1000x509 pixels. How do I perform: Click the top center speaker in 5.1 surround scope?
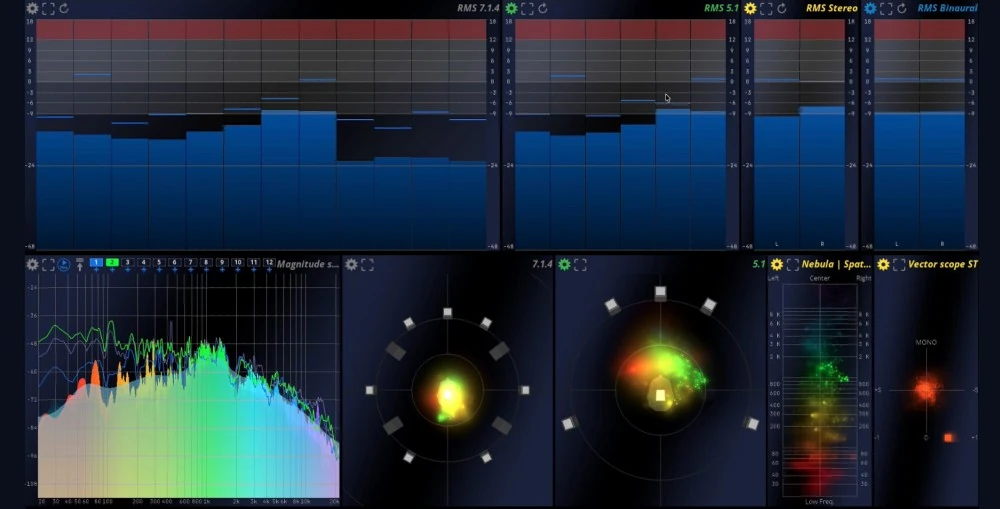tap(660, 293)
